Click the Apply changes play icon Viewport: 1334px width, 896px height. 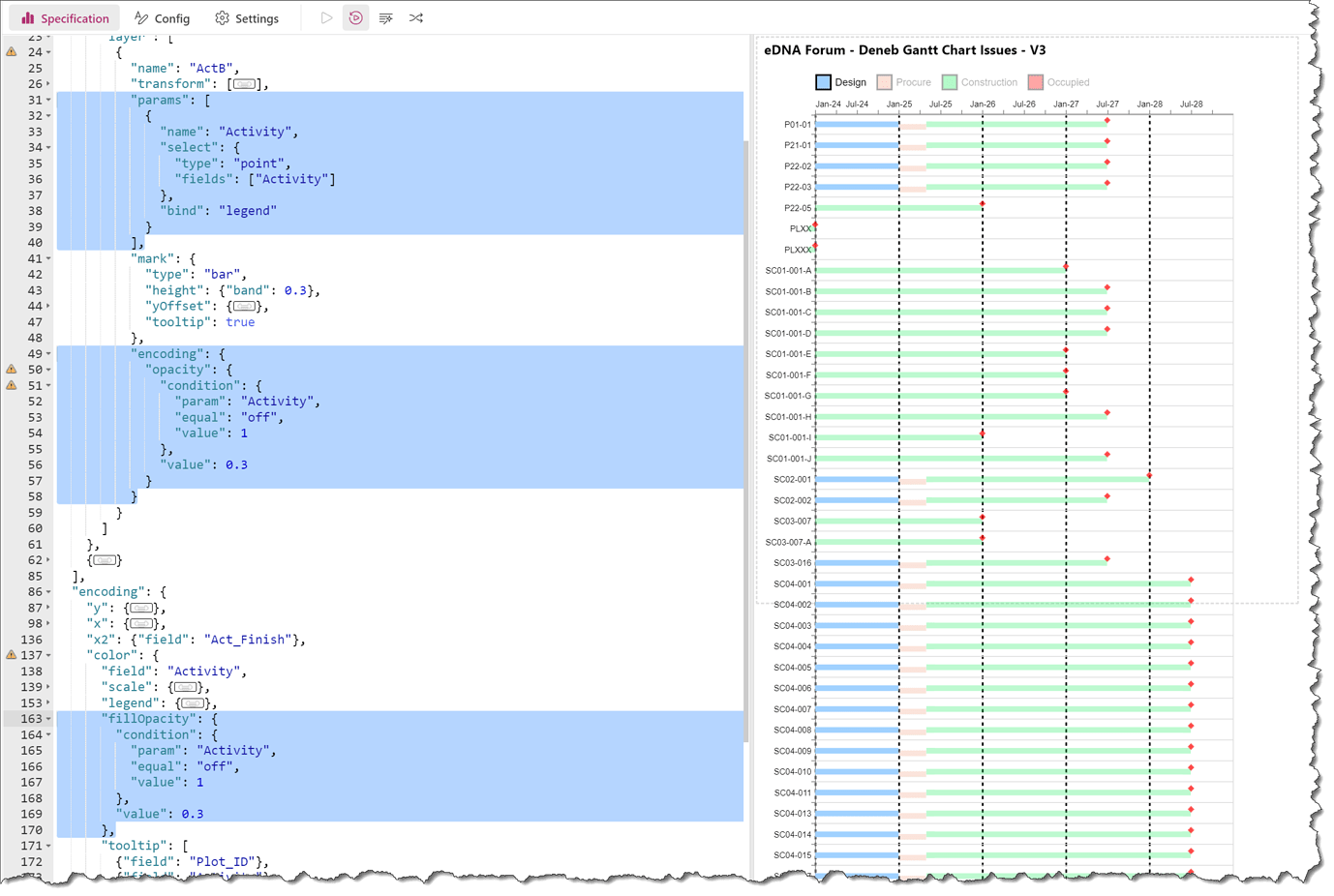(x=326, y=17)
